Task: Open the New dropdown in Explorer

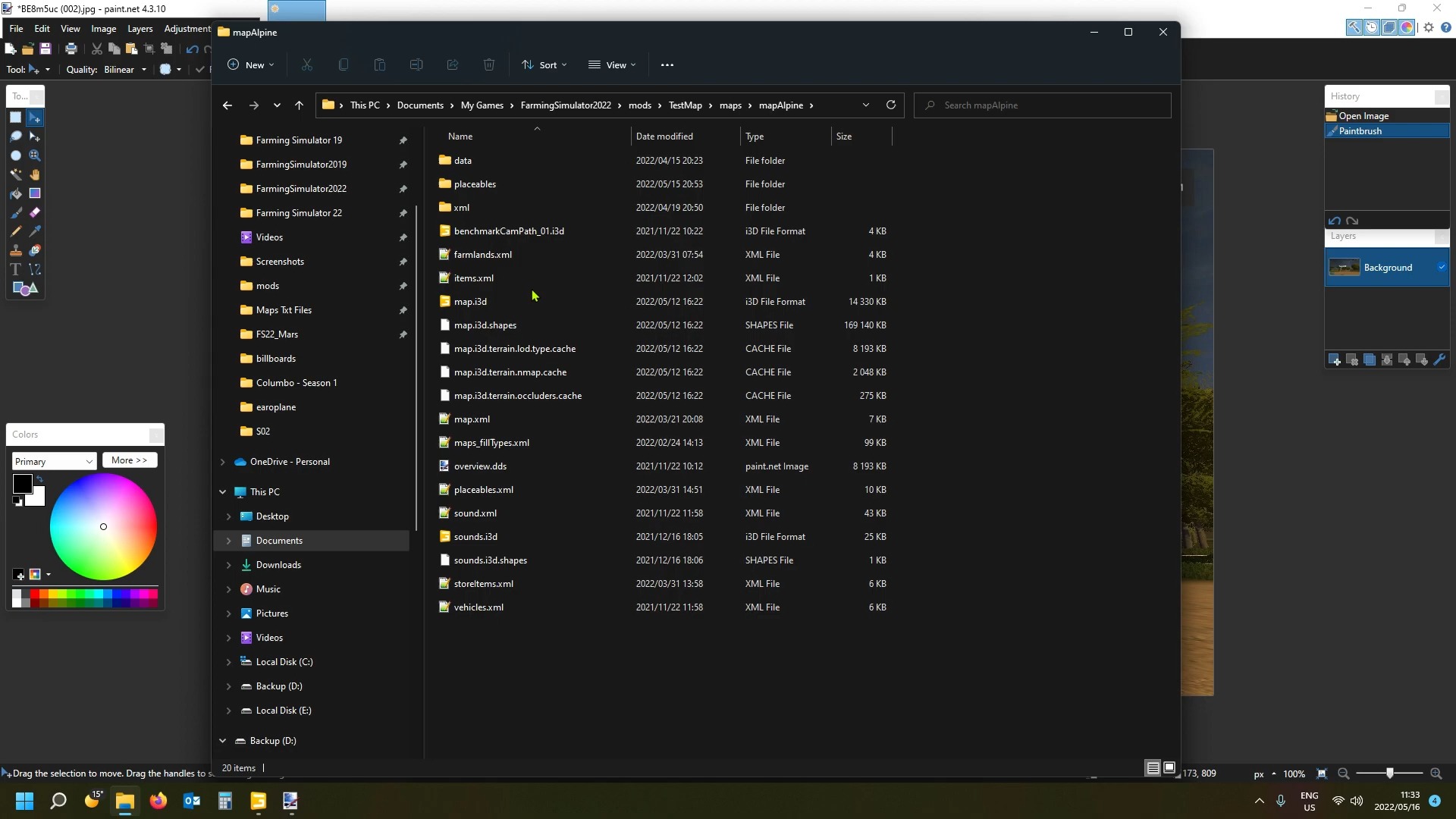Action: 251,64
